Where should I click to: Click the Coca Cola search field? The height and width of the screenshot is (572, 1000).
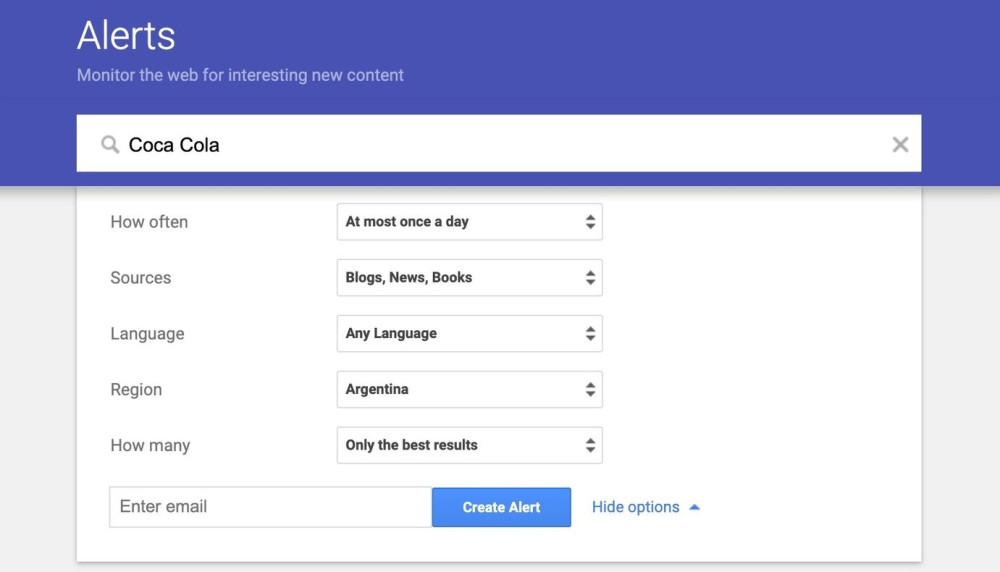[x=500, y=145]
